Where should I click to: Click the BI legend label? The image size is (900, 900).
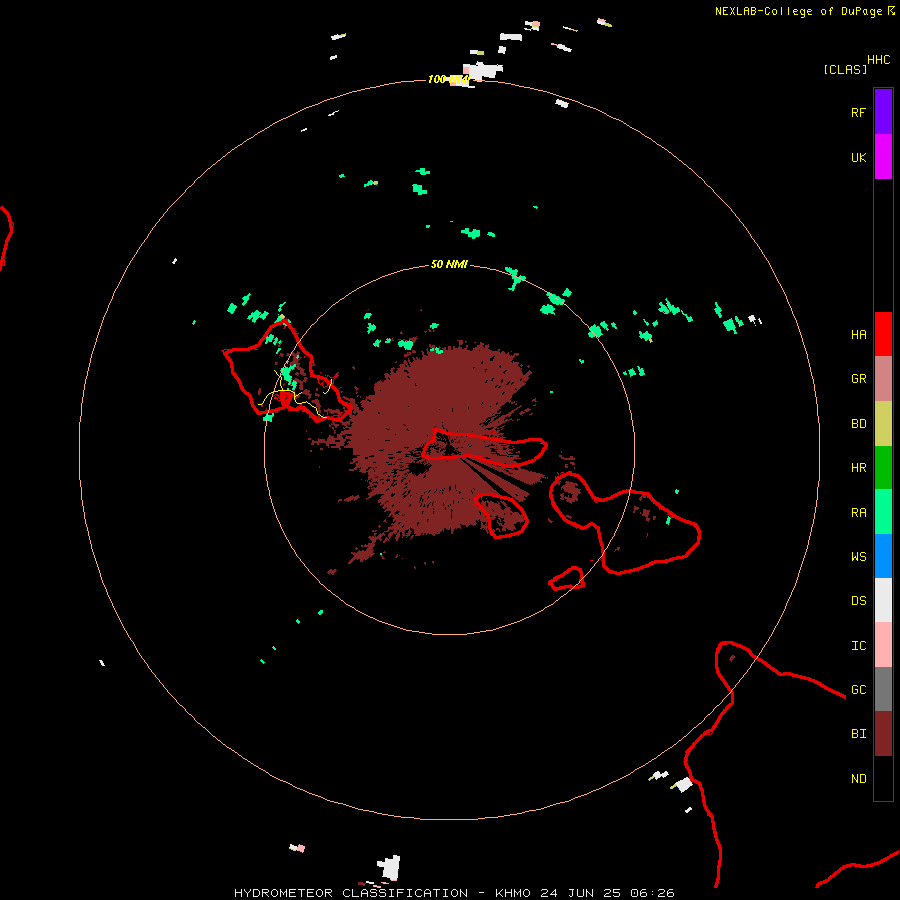coord(858,734)
